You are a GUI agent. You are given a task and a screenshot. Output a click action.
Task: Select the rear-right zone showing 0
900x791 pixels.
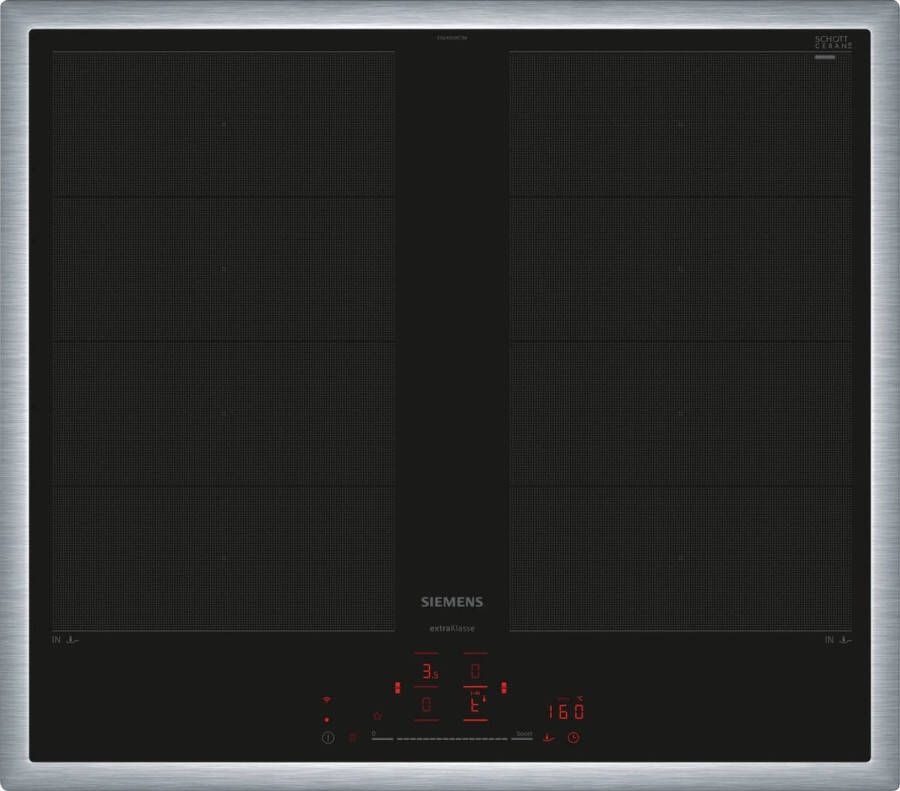pos(475,670)
